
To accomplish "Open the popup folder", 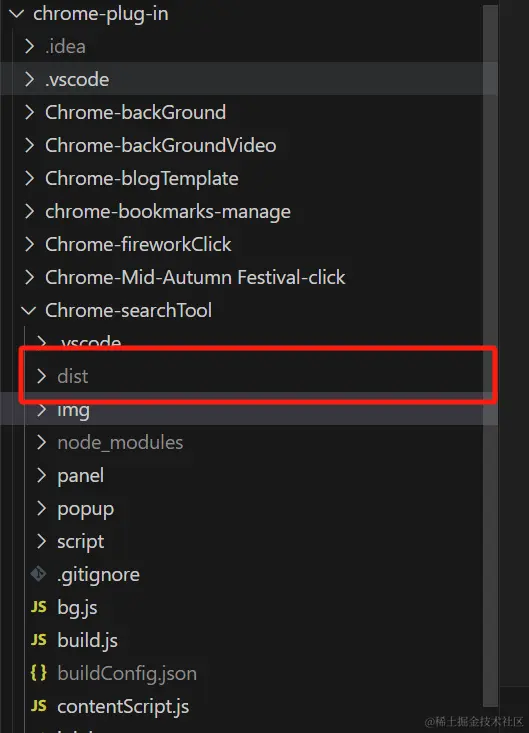I will point(86,509).
